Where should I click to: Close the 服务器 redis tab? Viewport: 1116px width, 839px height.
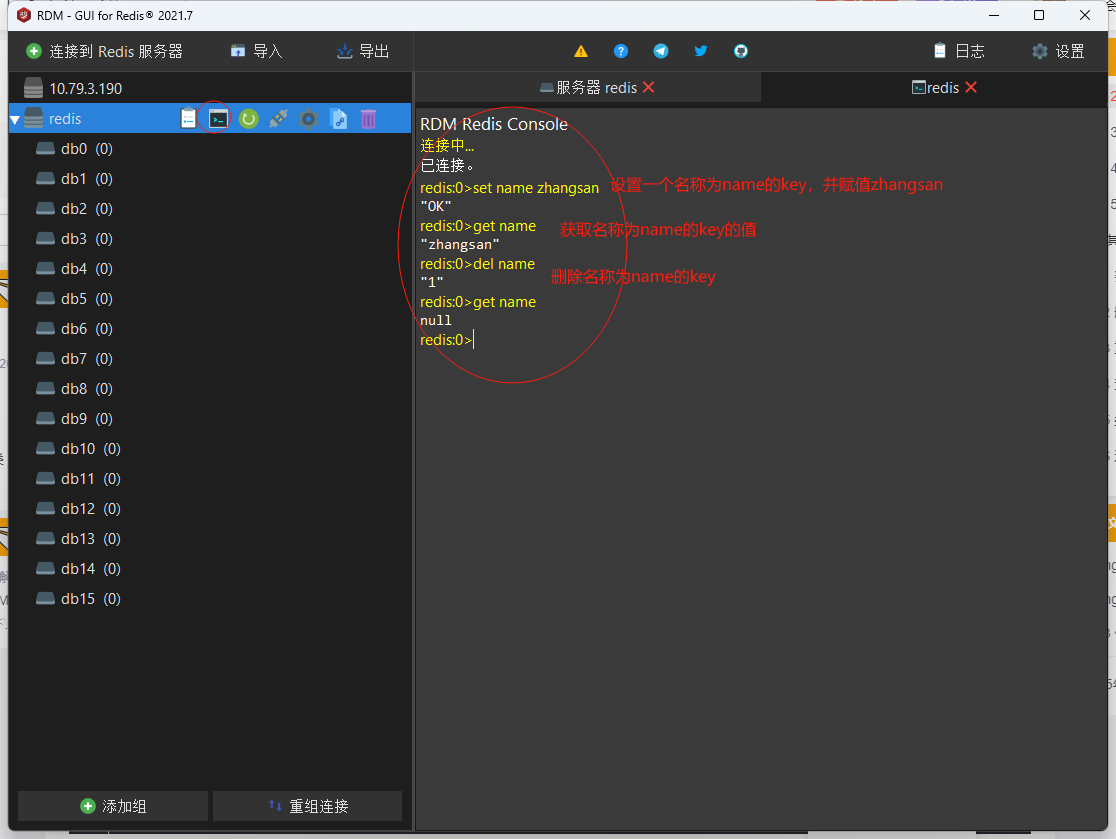pyautogui.click(x=648, y=88)
